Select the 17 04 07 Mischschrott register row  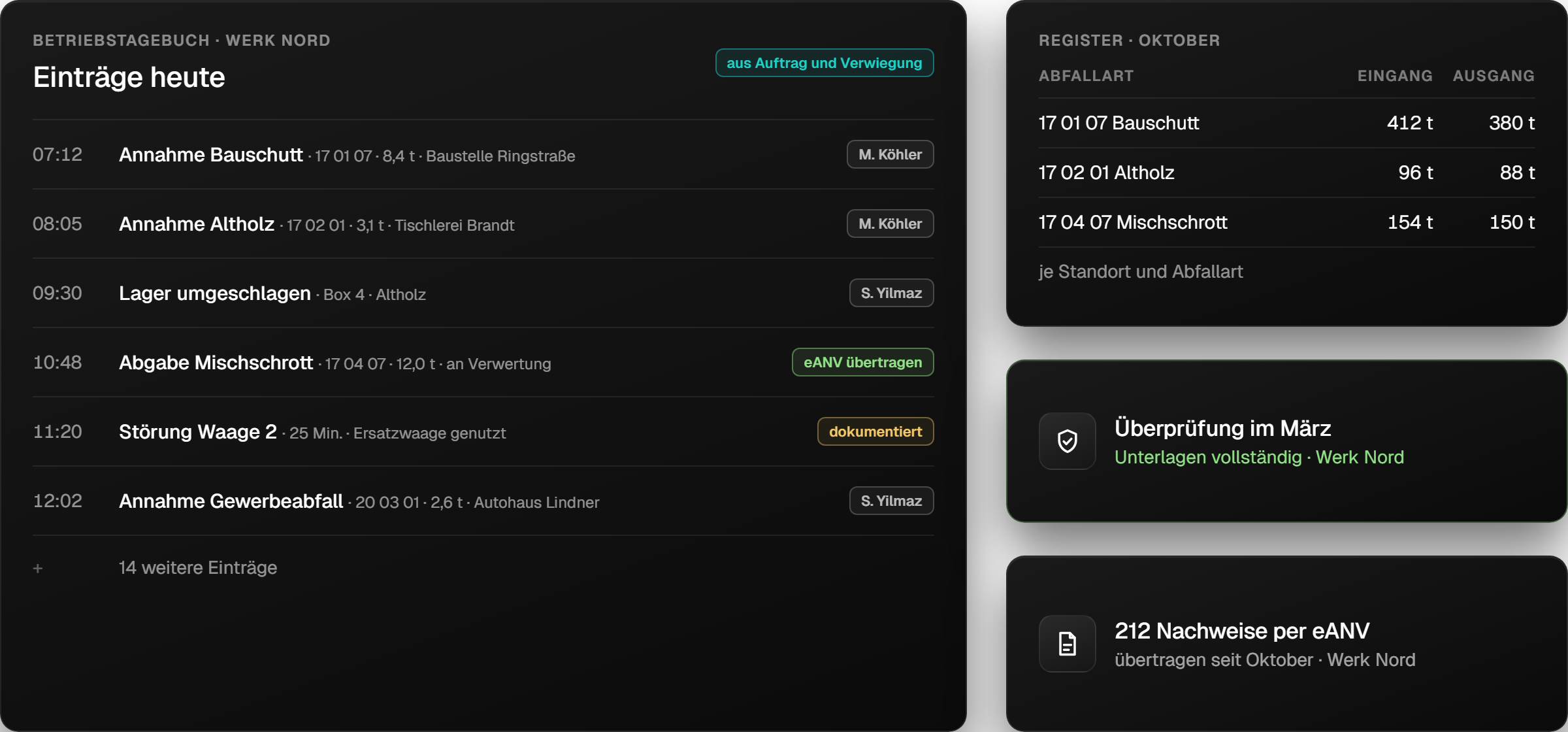(1286, 222)
